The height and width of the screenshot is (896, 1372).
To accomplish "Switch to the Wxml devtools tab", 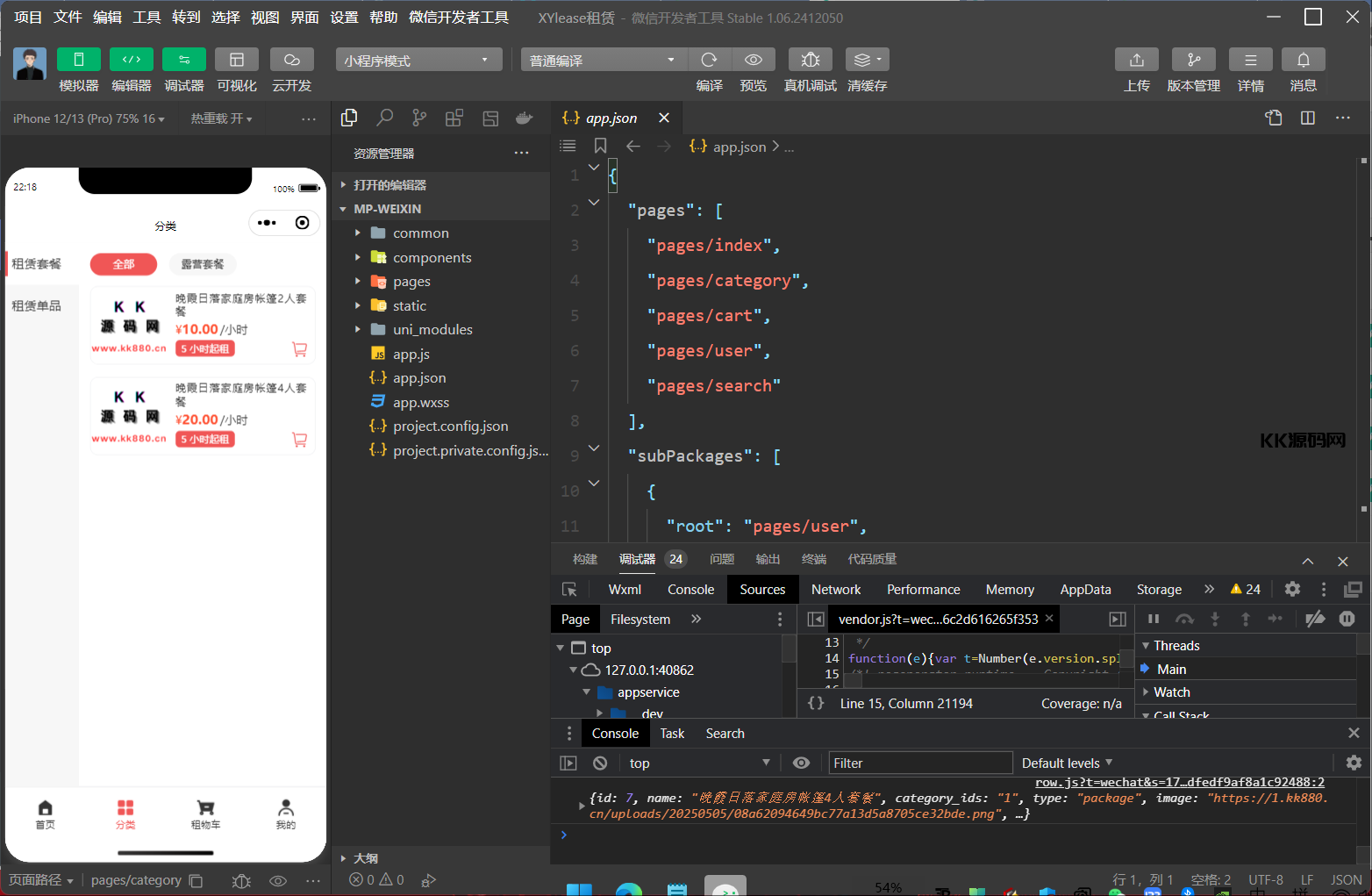I will point(625,590).
